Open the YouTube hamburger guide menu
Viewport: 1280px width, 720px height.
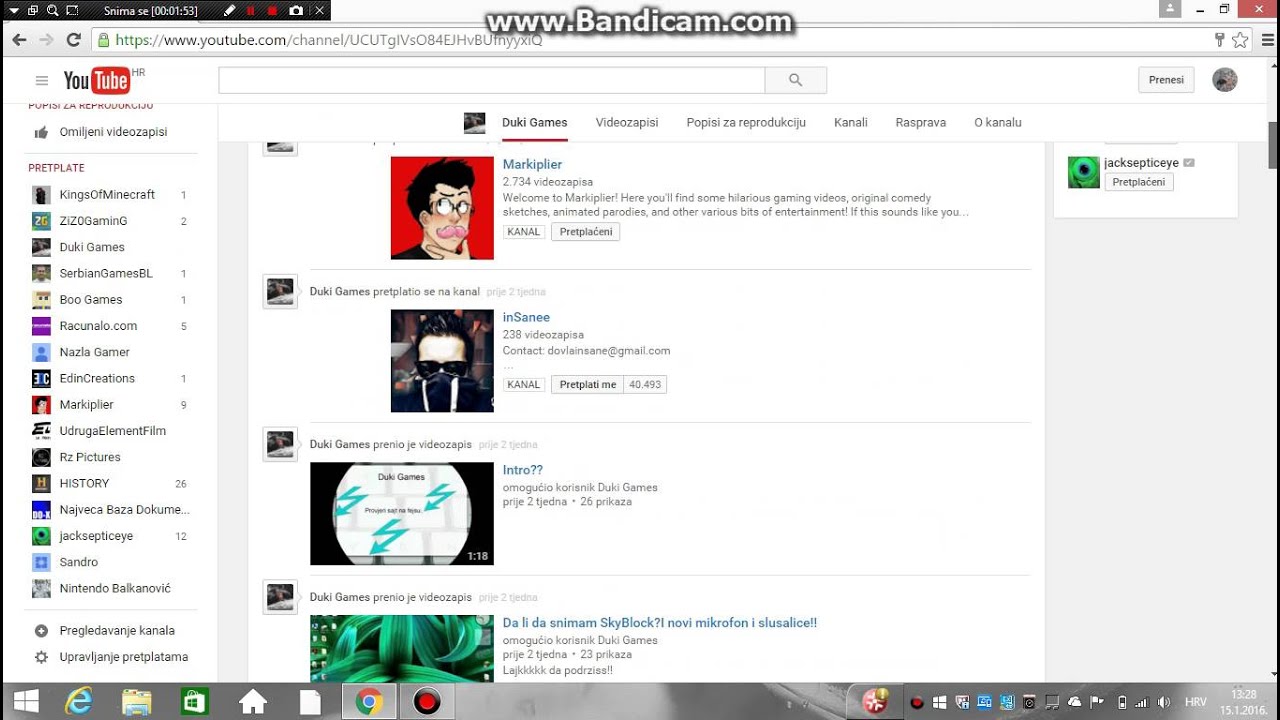coord(42,81)
